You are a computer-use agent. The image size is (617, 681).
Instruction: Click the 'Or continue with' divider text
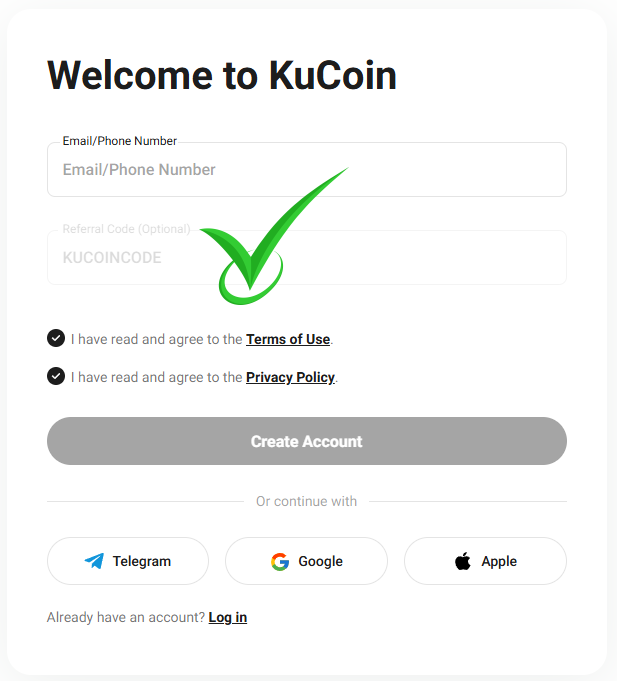[306, 501]
